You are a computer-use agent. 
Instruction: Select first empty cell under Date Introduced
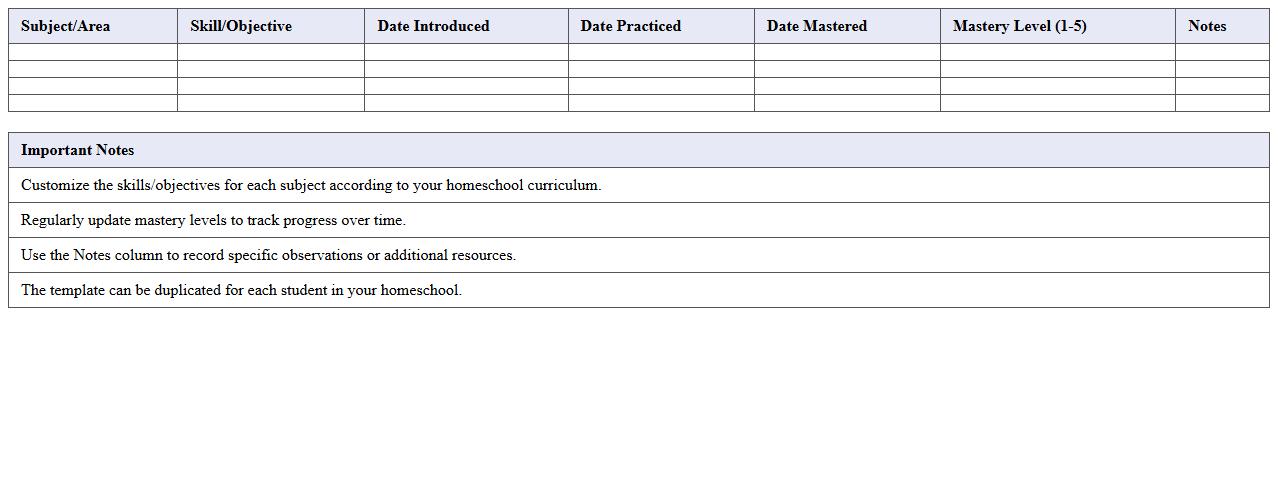click(x=466, y=52)
